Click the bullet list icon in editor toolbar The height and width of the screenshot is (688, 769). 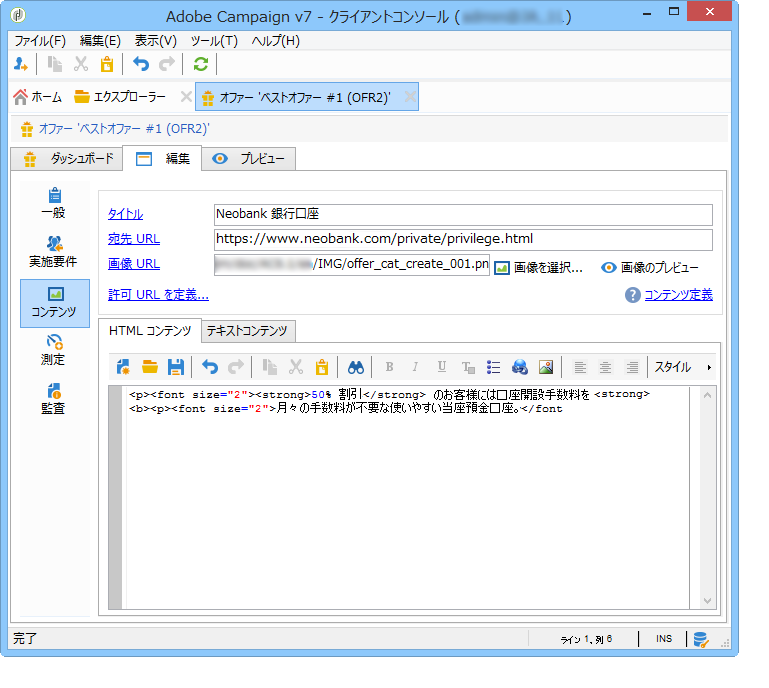493,367
